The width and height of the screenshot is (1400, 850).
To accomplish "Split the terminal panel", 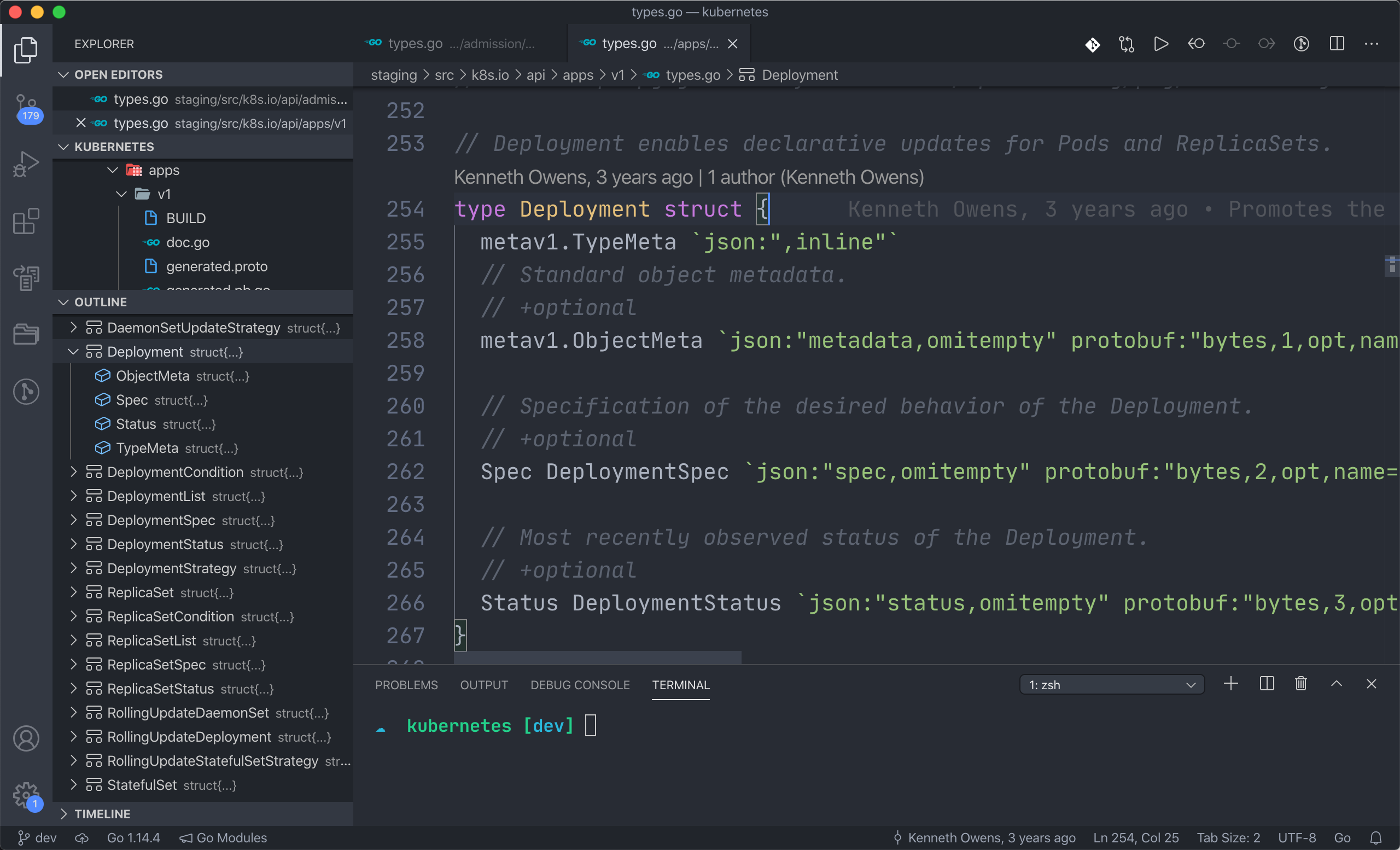I will click(1267, 684).
